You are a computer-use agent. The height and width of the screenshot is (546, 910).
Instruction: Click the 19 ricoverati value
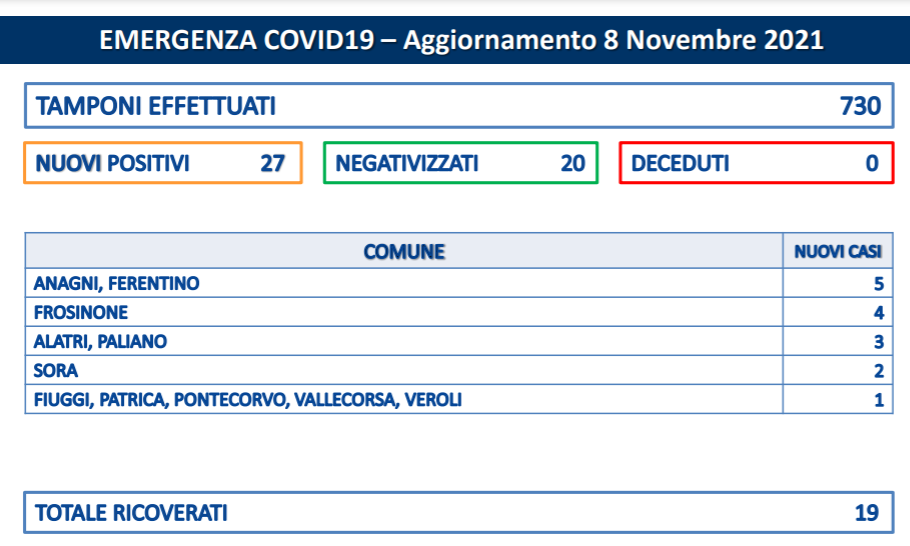[866, 513]
